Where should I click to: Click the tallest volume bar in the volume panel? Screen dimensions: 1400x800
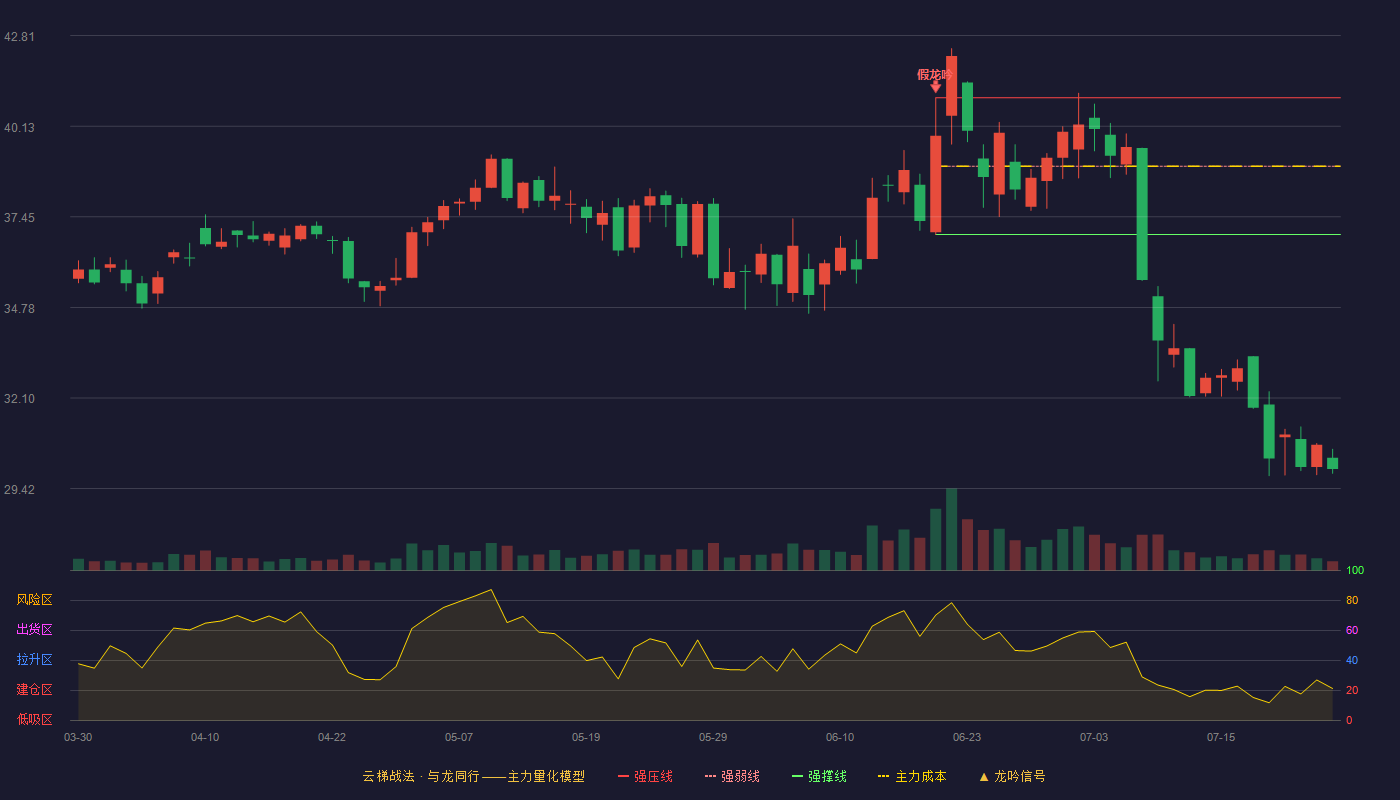click(952, 529)
